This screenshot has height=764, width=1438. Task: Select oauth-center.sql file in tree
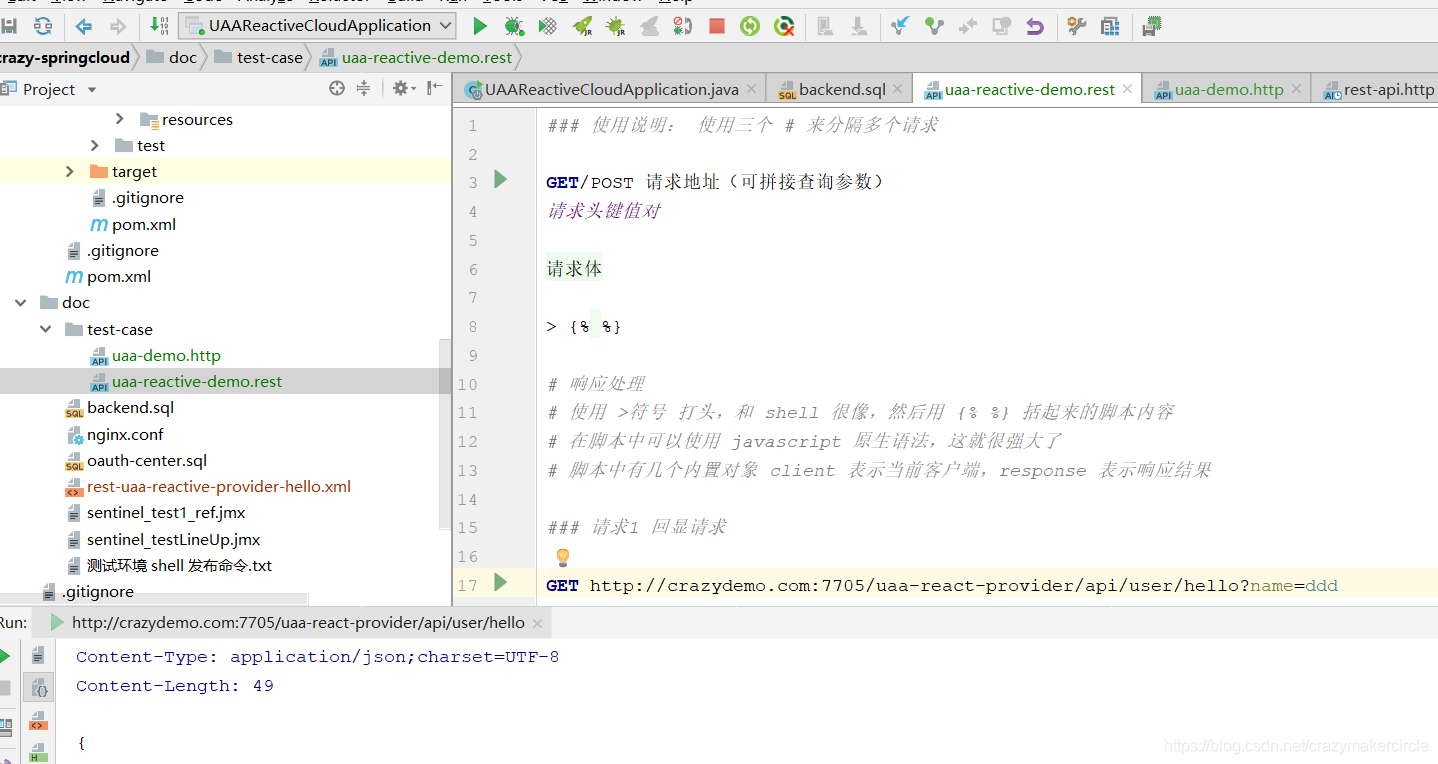coord(147,460)
